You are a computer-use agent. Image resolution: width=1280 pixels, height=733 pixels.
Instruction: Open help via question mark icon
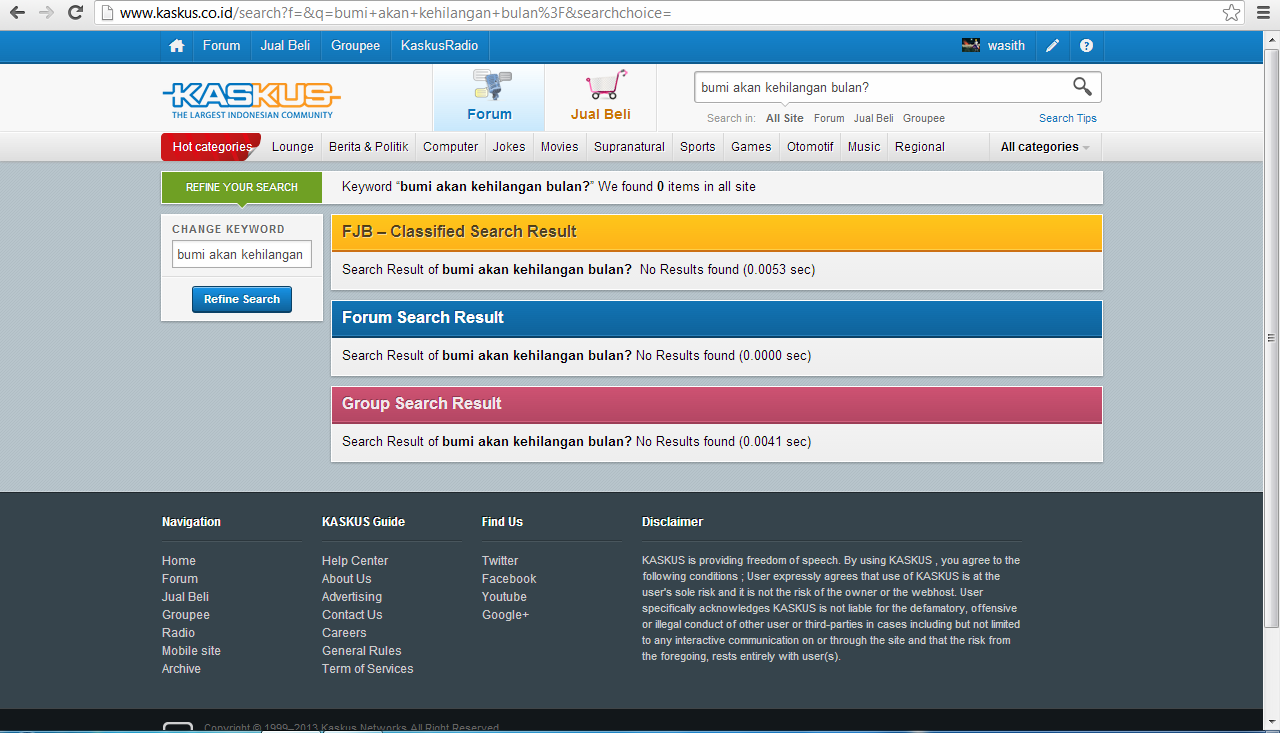tap(1086, 46)
